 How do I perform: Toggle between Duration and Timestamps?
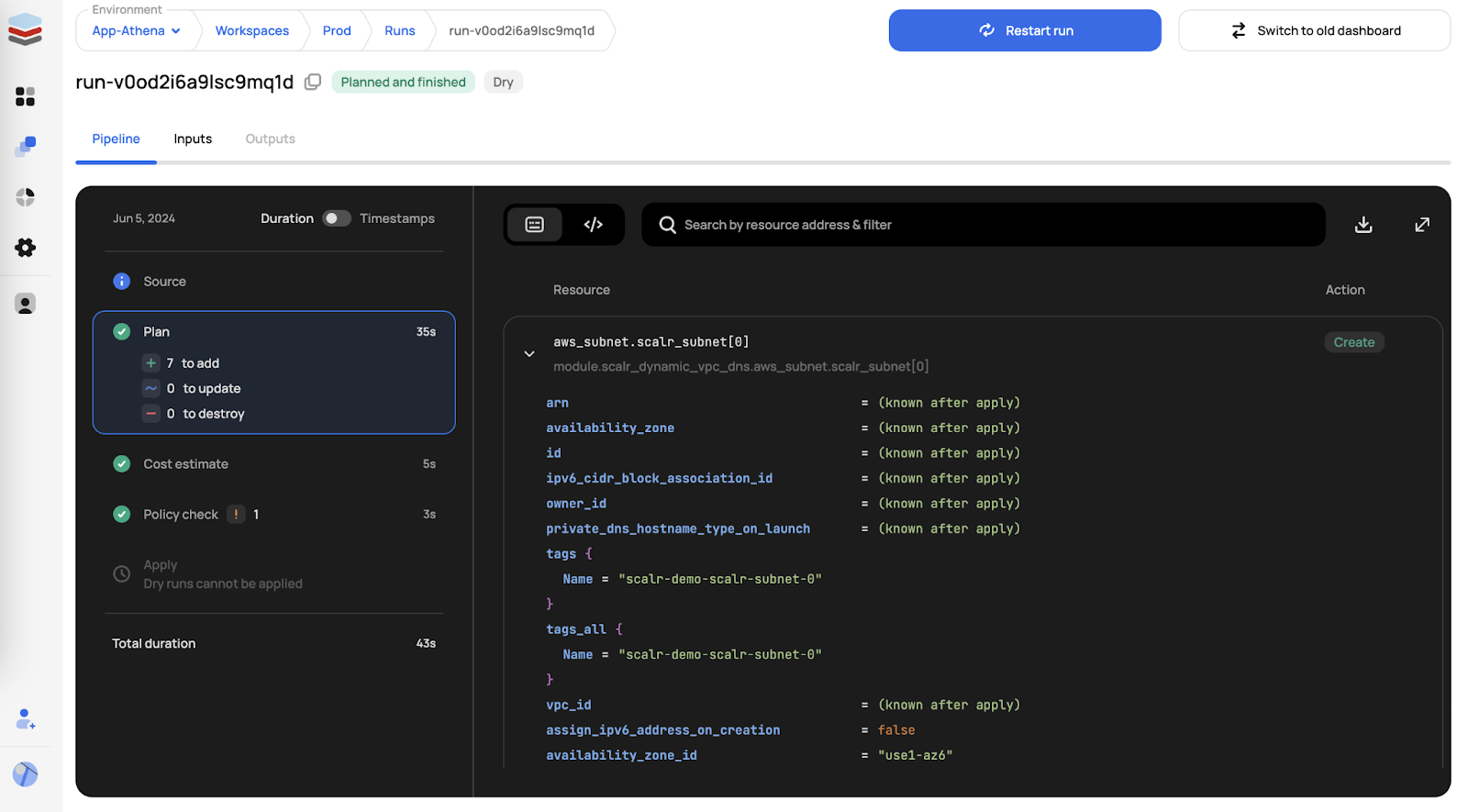coord(337,218)
